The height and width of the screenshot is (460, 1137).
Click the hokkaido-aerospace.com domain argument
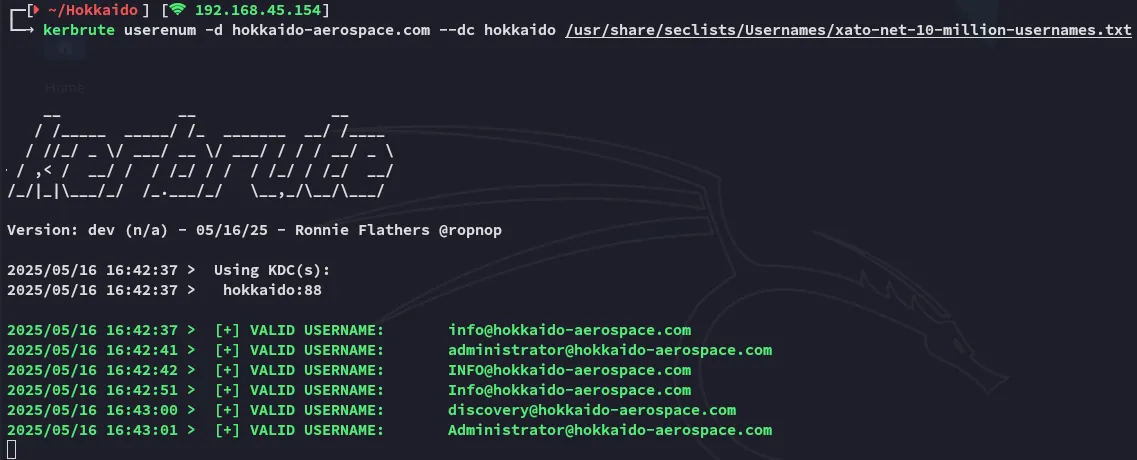pos(331,30)
